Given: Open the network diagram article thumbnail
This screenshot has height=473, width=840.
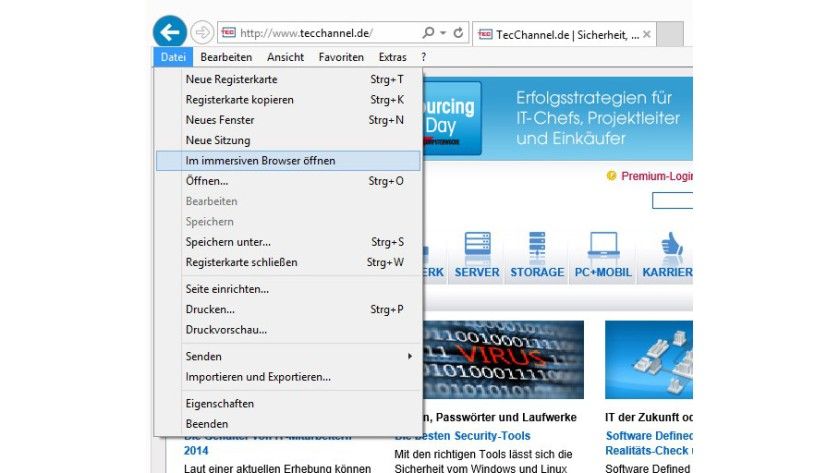Looking at the screenshot, I should 649,359.
